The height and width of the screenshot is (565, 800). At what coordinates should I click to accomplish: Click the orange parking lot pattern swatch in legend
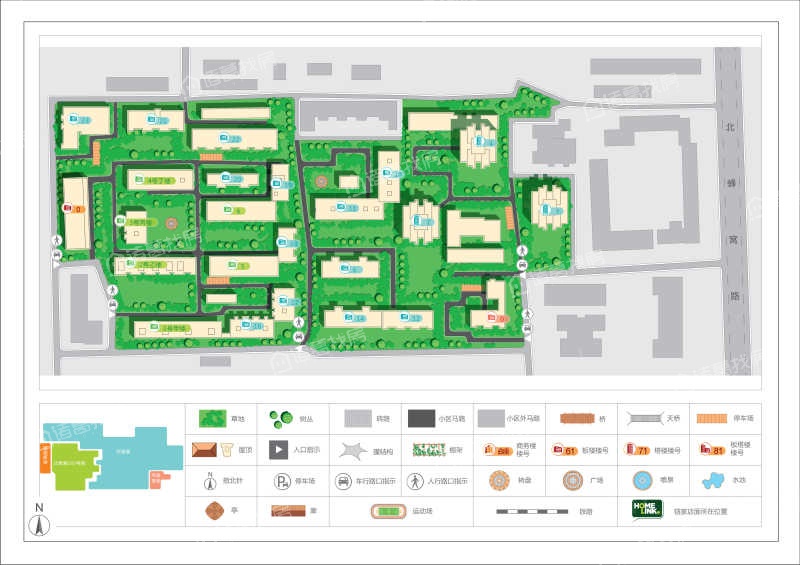click(712, 419)
